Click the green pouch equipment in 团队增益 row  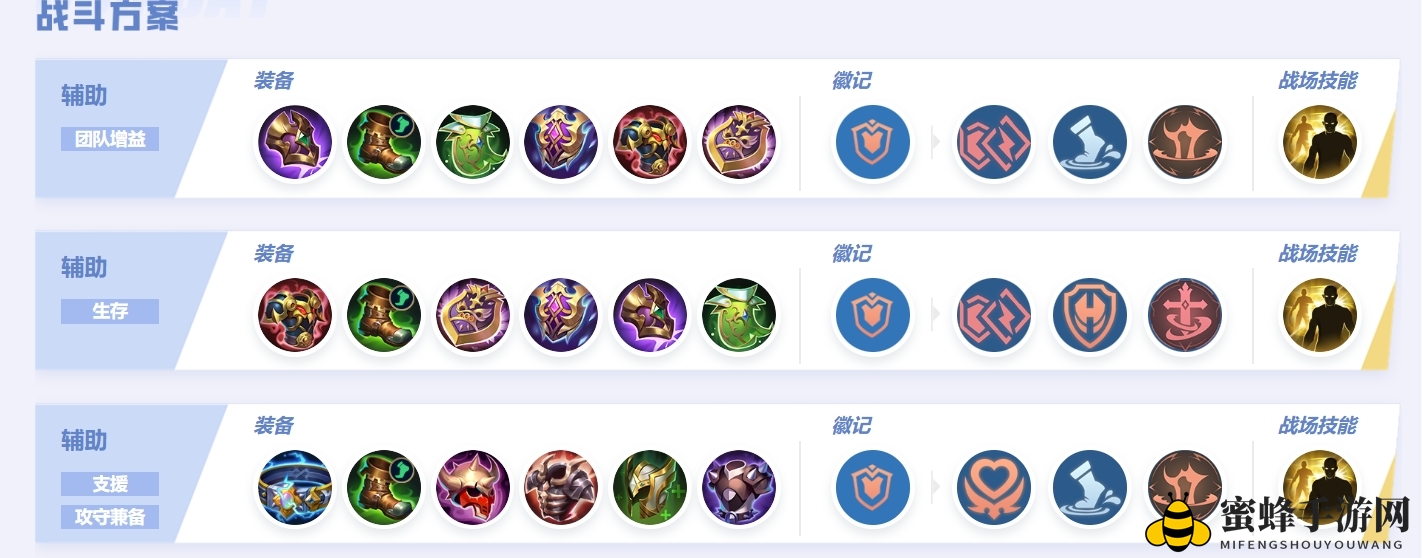click(x=473, y=142)
